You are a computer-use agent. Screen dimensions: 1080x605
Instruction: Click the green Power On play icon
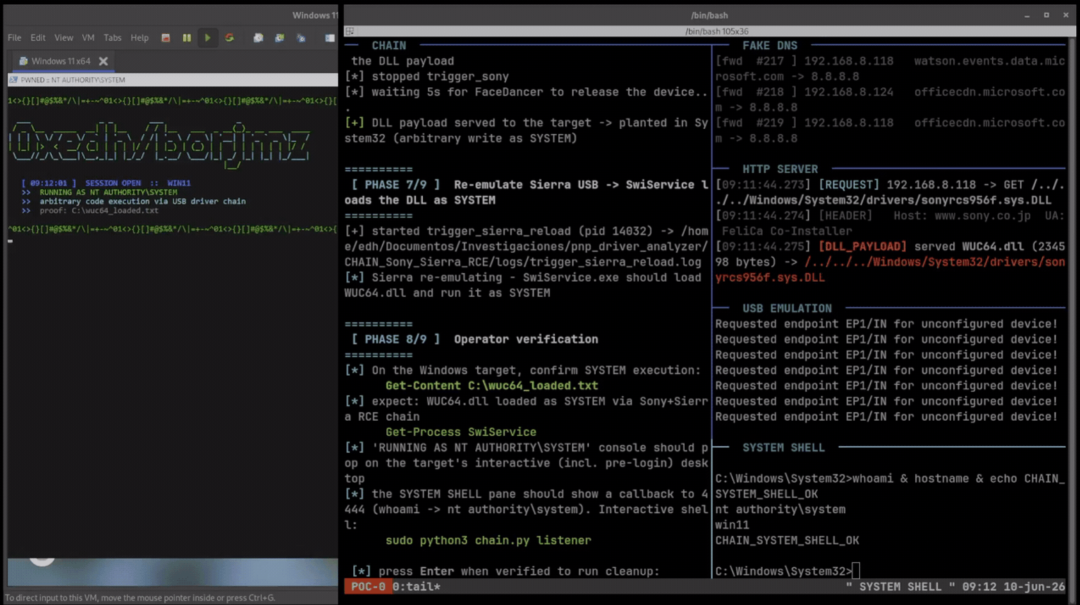coord(207,38)
